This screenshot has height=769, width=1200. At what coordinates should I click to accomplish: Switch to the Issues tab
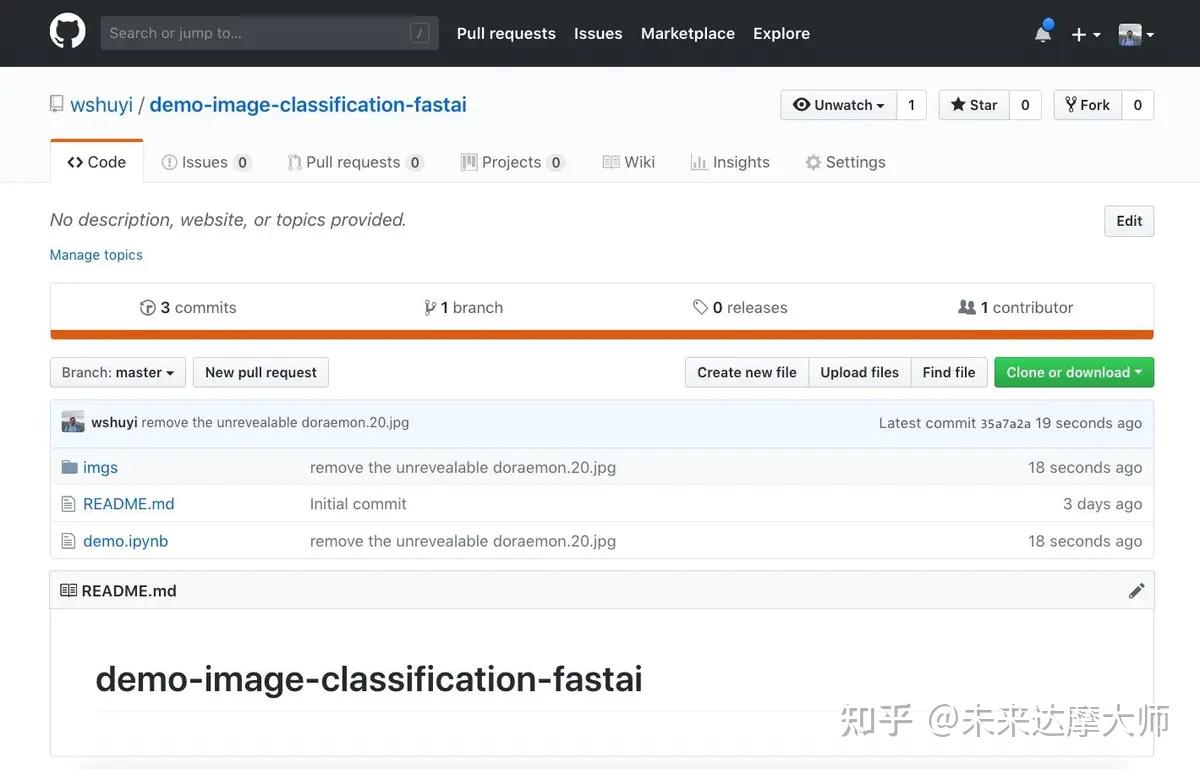click(x=204, y=161)
